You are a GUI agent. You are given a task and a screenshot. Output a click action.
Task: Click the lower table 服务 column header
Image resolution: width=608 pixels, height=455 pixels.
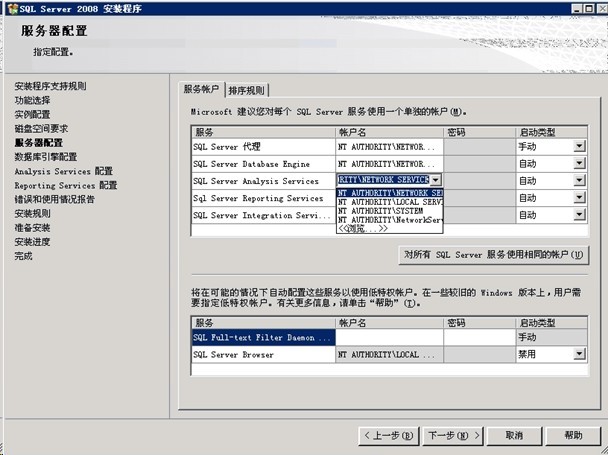pyautogui.click(x=263, y=323)
